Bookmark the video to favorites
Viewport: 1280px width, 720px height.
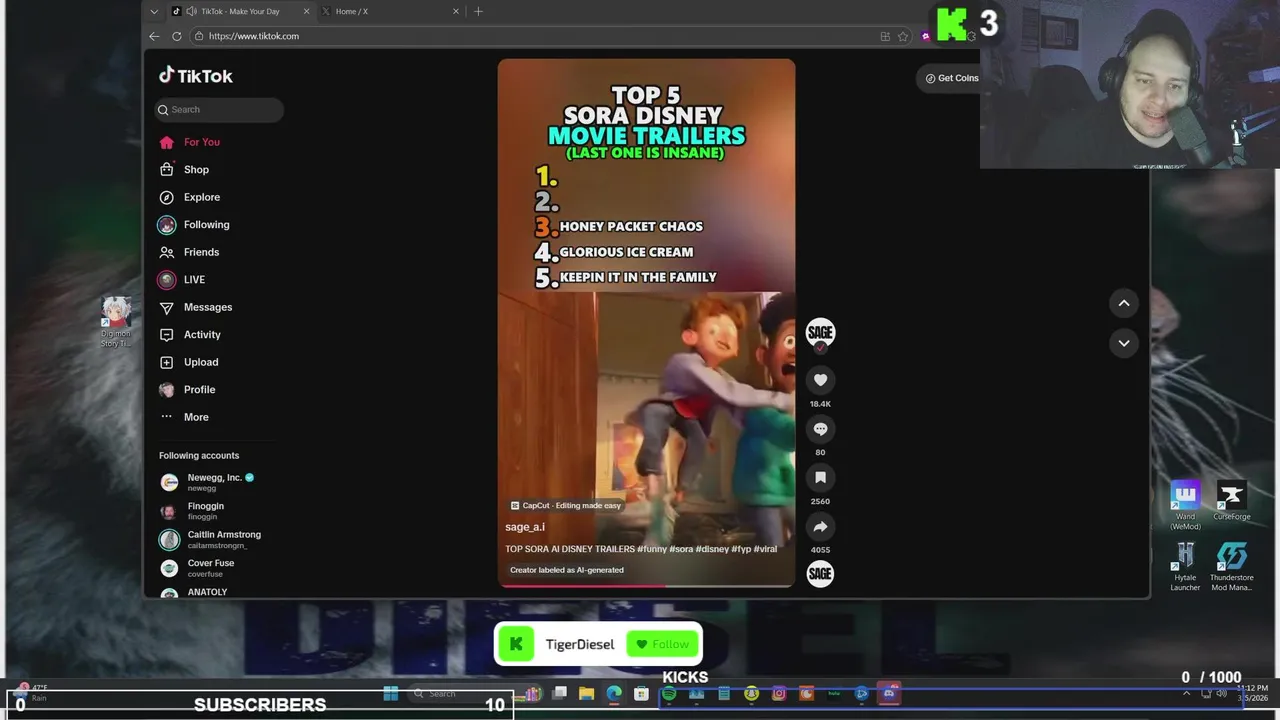[820, 478]
